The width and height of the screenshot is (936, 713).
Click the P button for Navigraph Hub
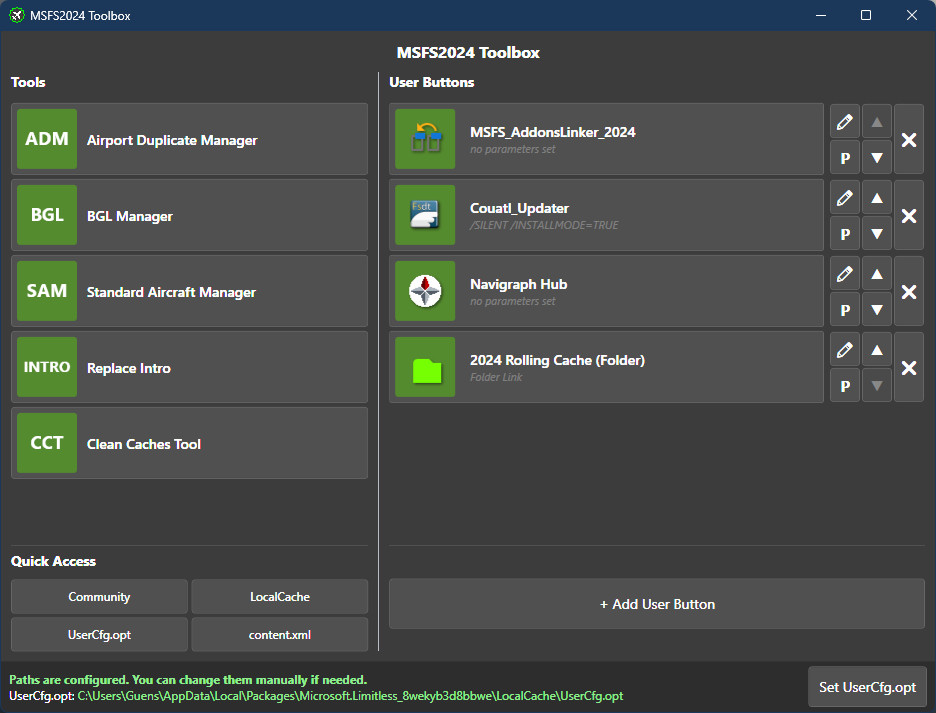pyautogui.click(x=844, y=309)
